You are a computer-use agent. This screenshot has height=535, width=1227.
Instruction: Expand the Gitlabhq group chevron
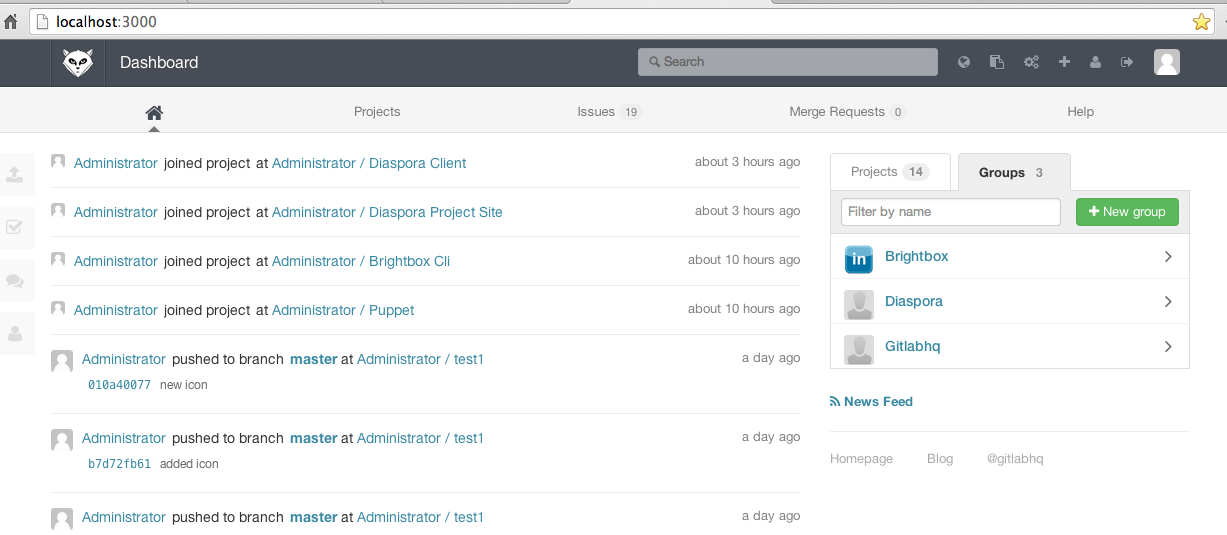coord(1167,347)
